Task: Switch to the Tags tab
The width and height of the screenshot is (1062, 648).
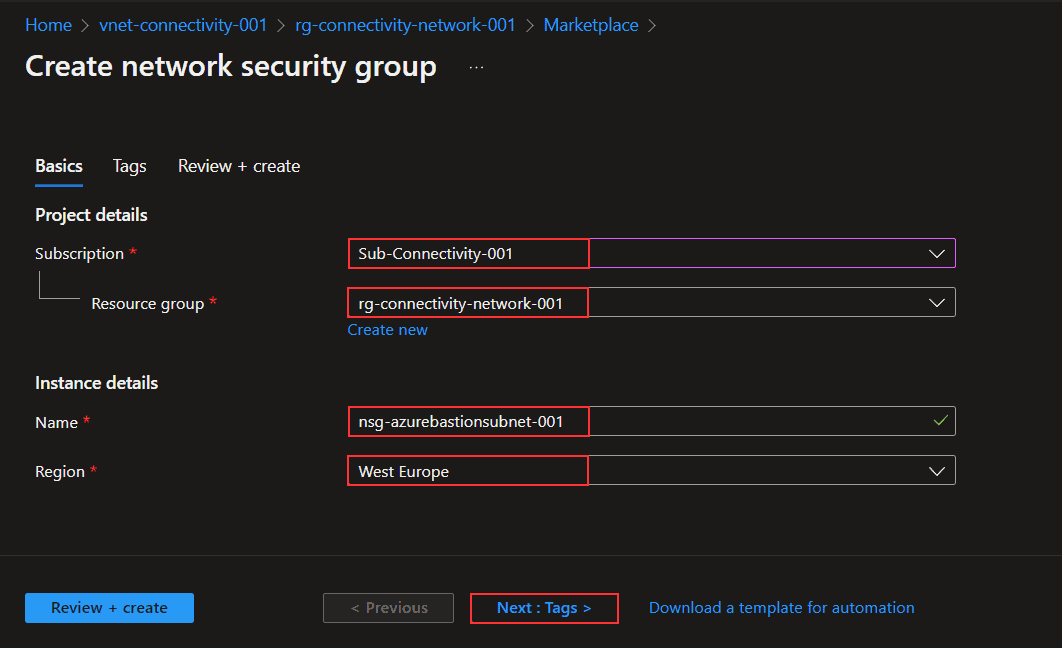Action: [x=129, y=166]
